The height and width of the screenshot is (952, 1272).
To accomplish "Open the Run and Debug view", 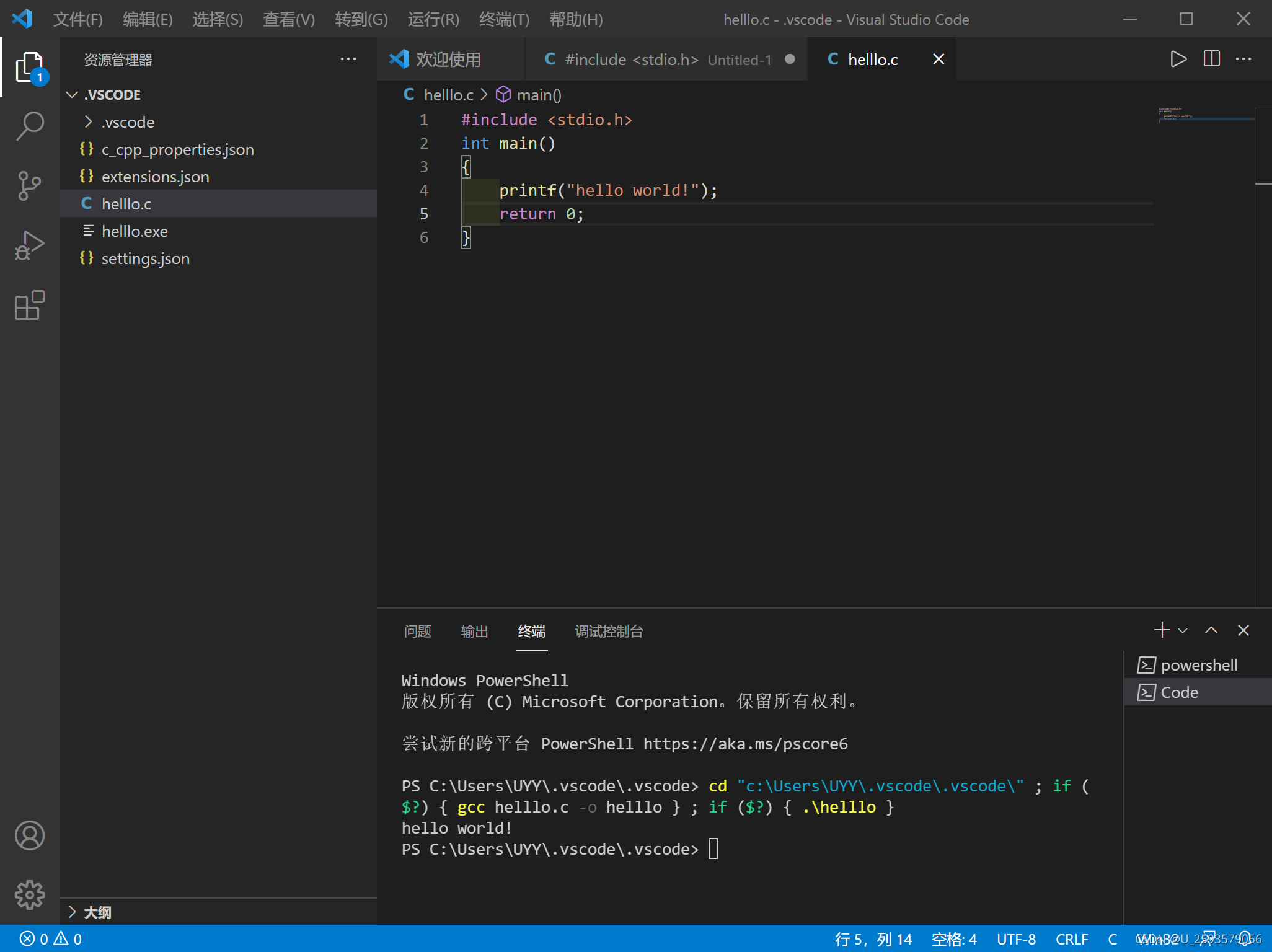I will coord(30,245).
